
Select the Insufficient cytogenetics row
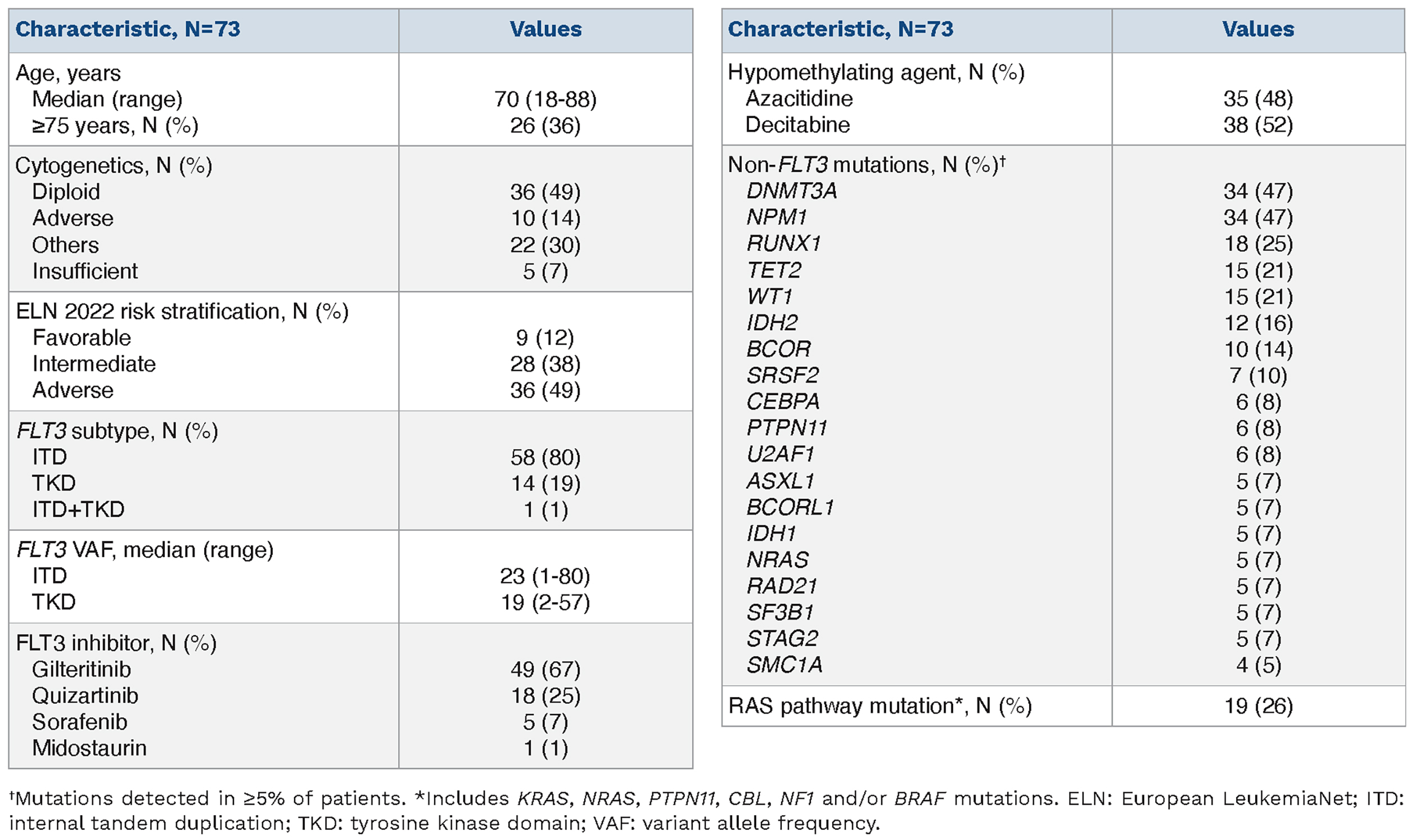point(85,271)
